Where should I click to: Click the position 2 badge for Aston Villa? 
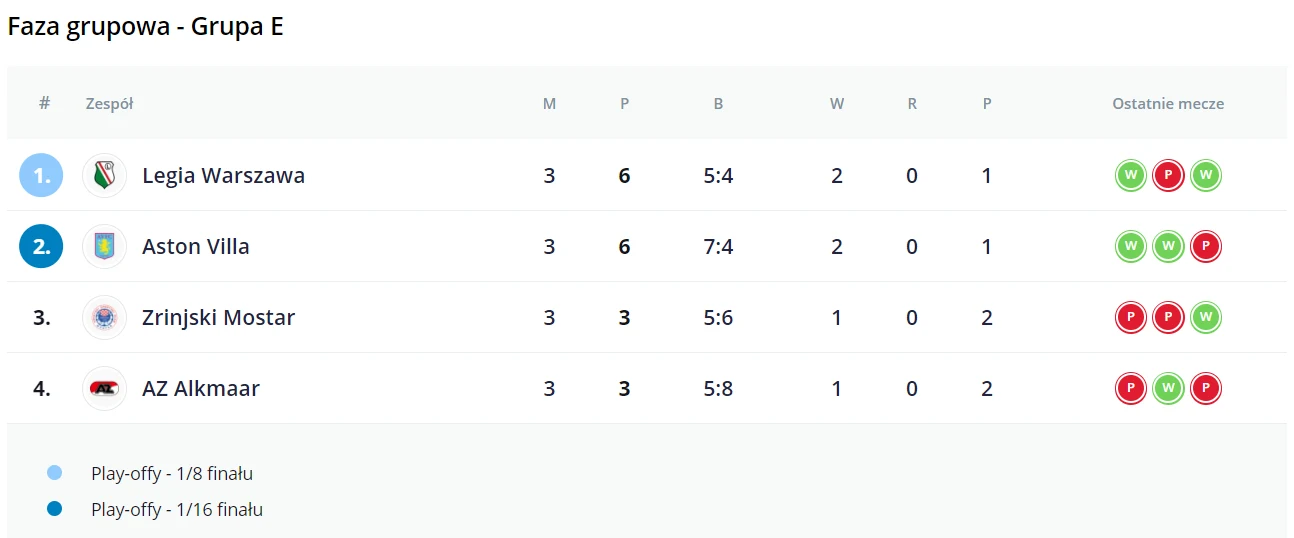(41, 247)
